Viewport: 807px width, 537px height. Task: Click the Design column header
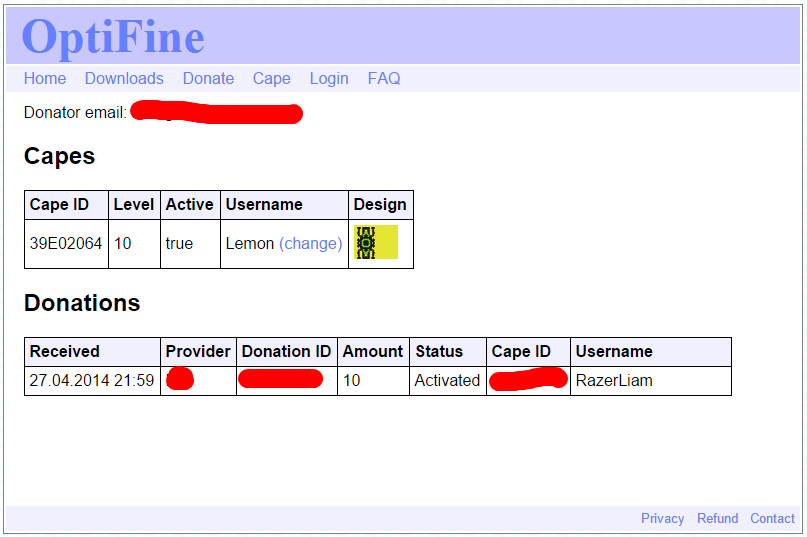pyautogui.click(x=380, y=204)
